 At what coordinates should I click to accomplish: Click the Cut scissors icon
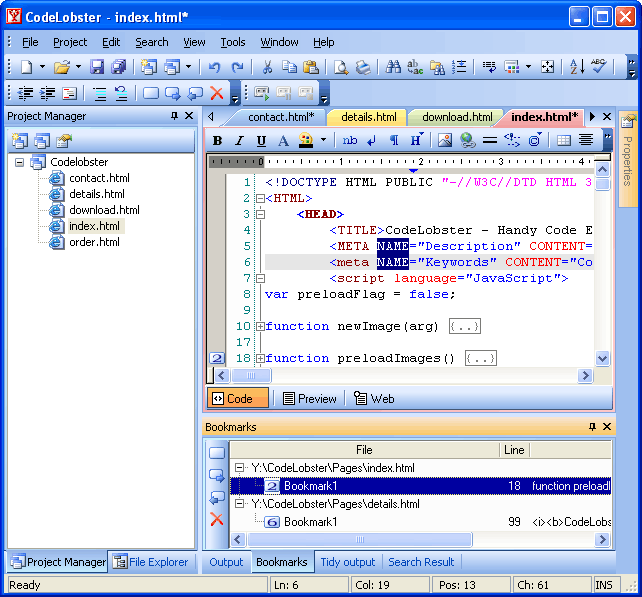coord(267,67)
